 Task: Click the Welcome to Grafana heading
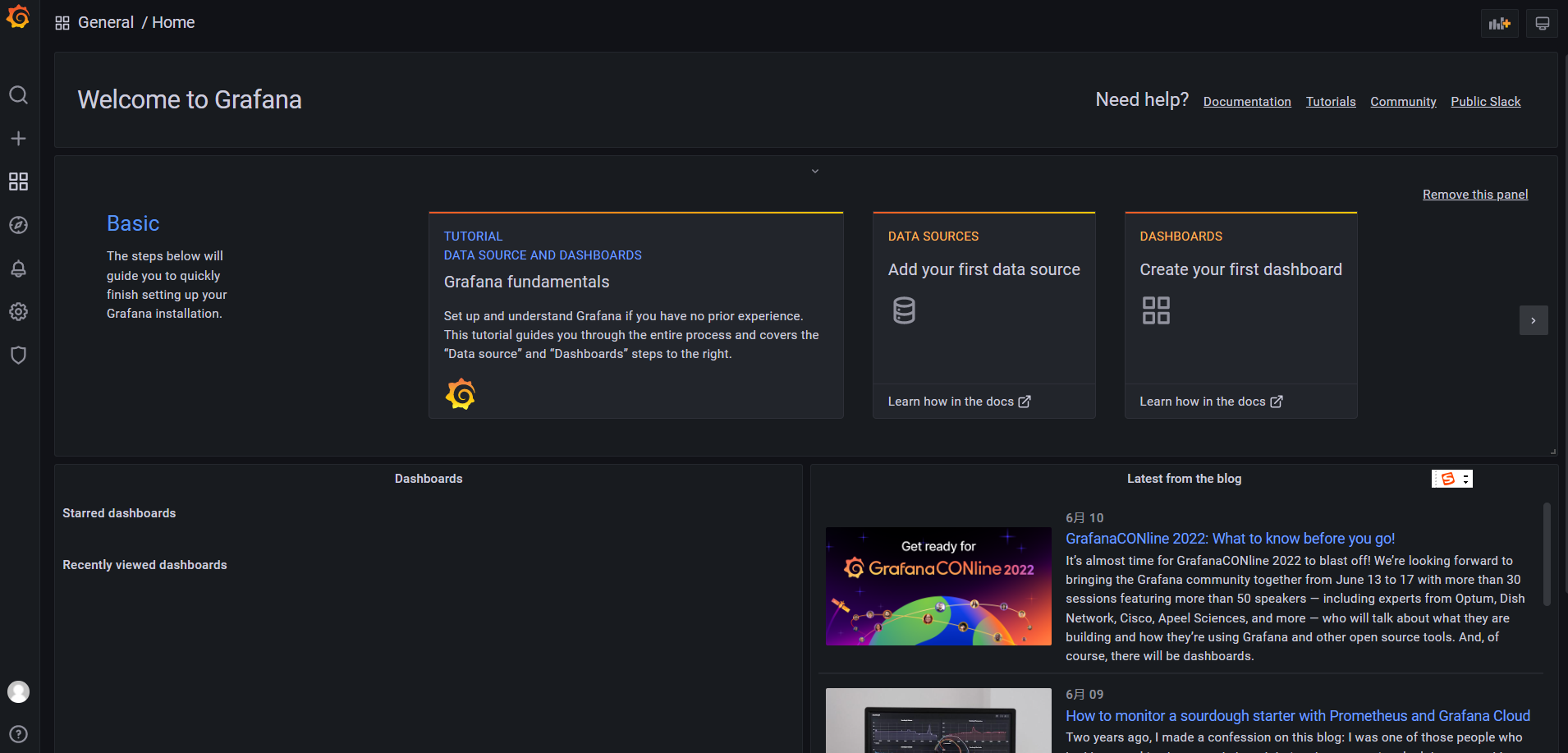pos(190,99)
